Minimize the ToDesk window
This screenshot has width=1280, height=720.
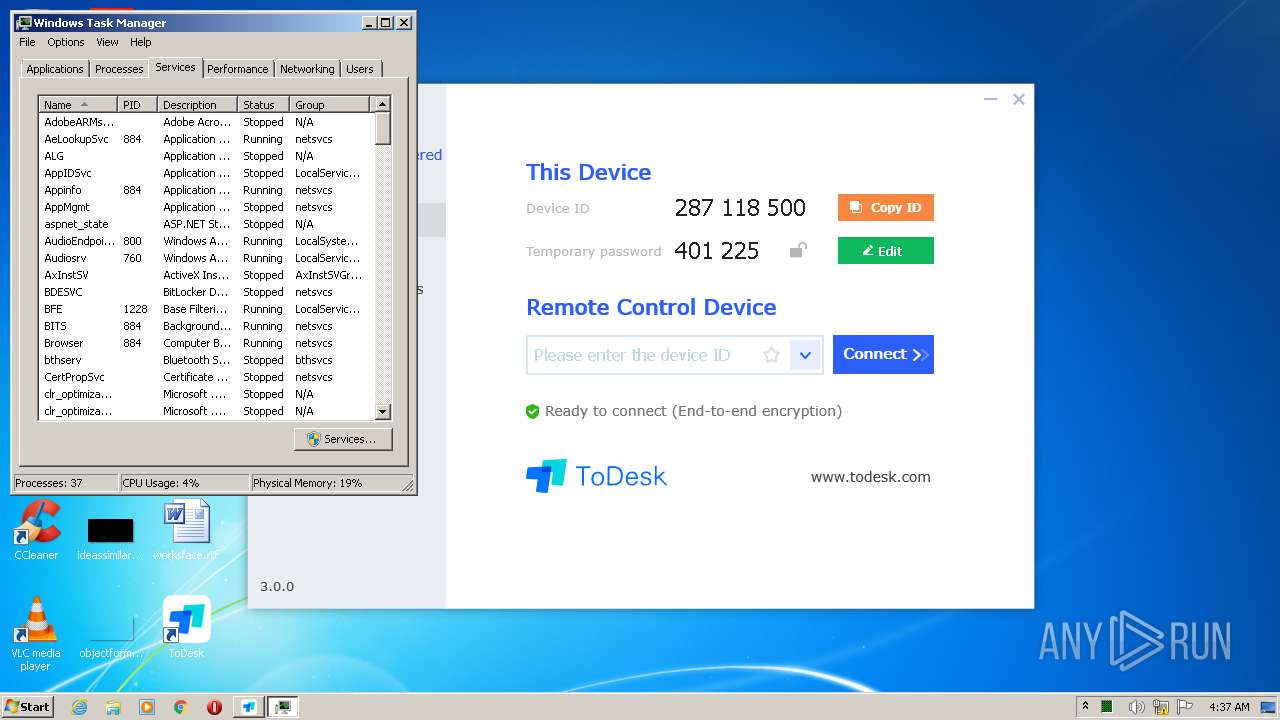point(990,99)
